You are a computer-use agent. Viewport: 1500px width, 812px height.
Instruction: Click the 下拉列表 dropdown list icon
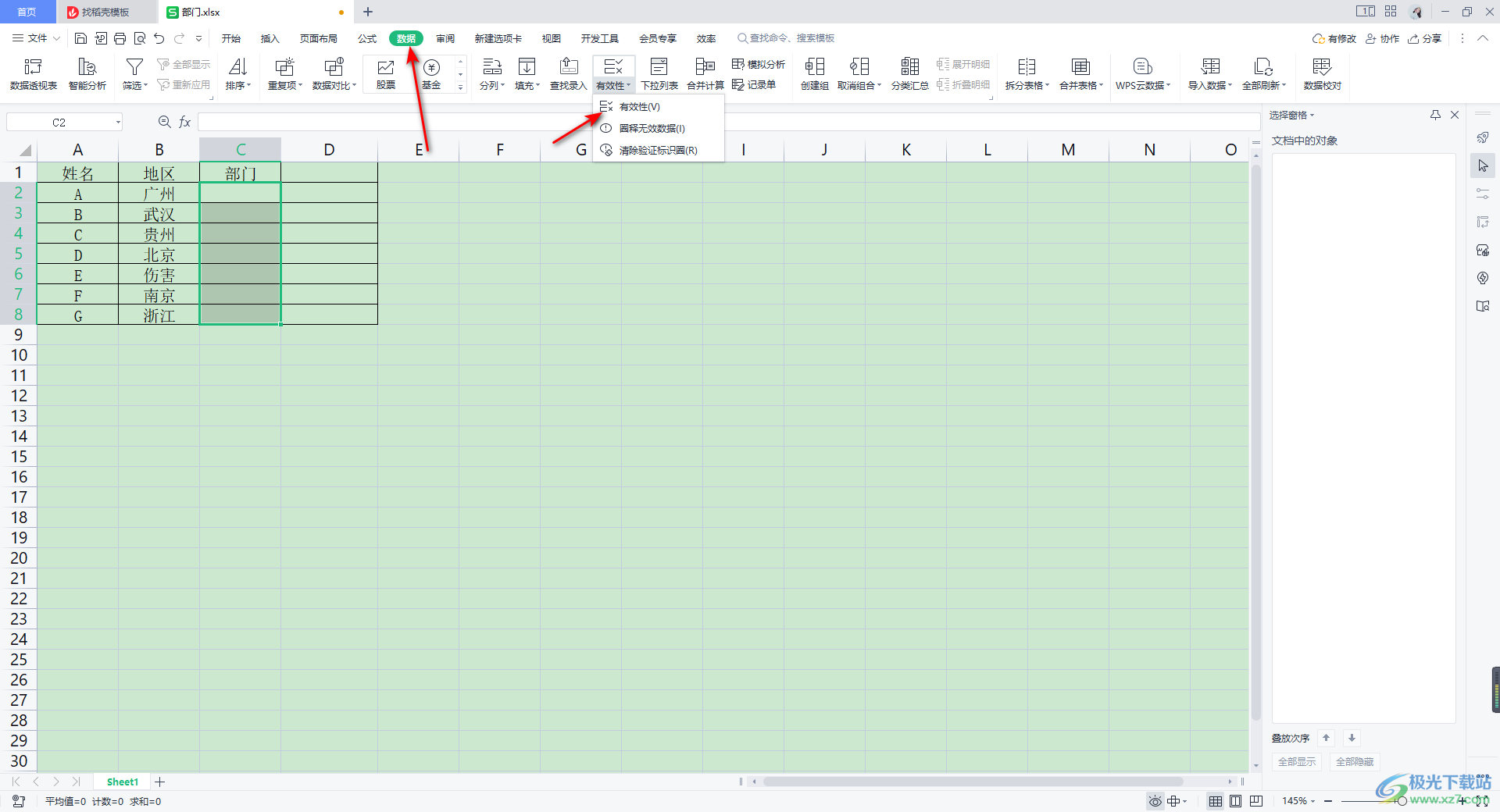click(x=659, y=74)
